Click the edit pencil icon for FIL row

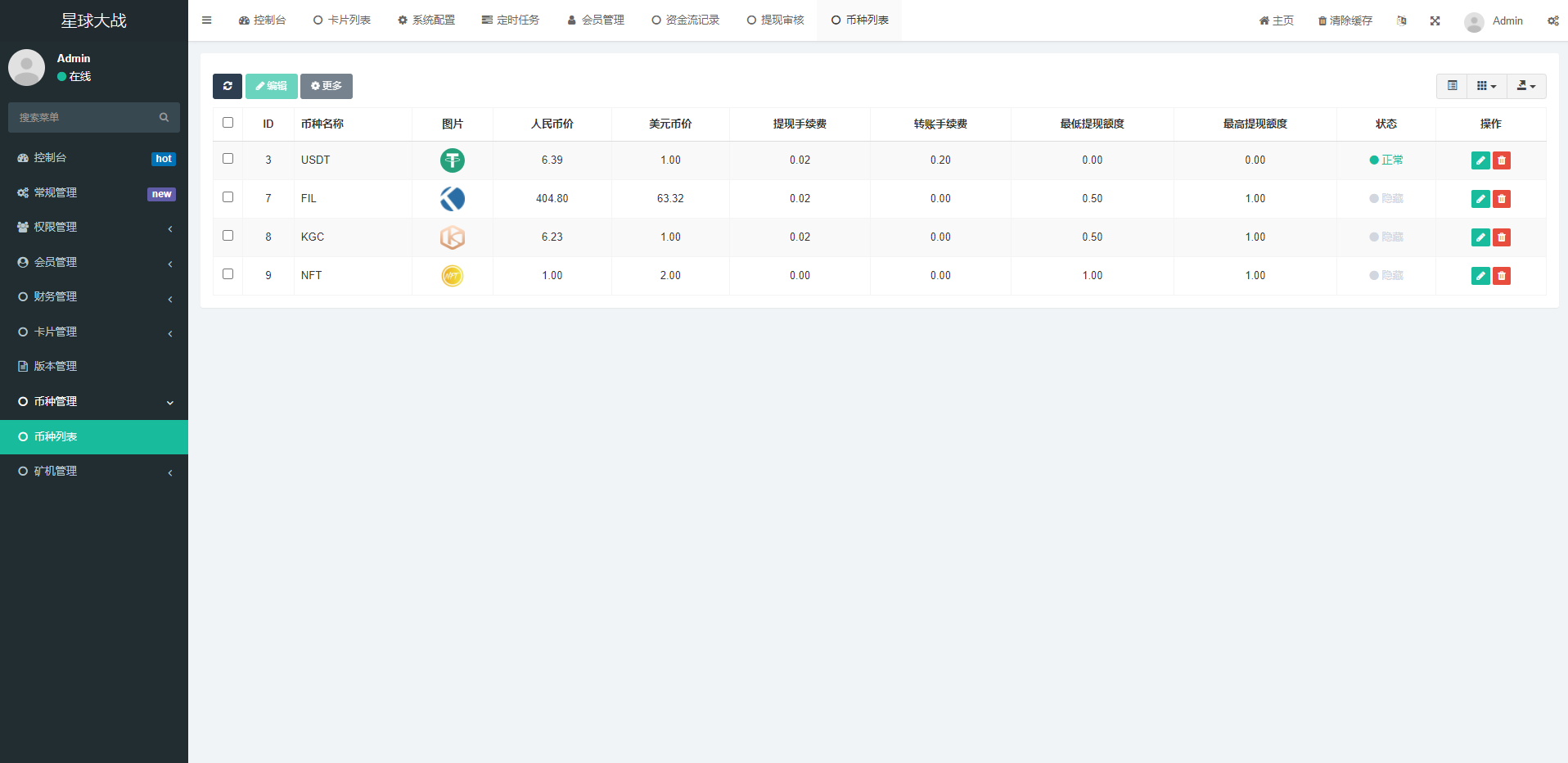(1480, 198)
